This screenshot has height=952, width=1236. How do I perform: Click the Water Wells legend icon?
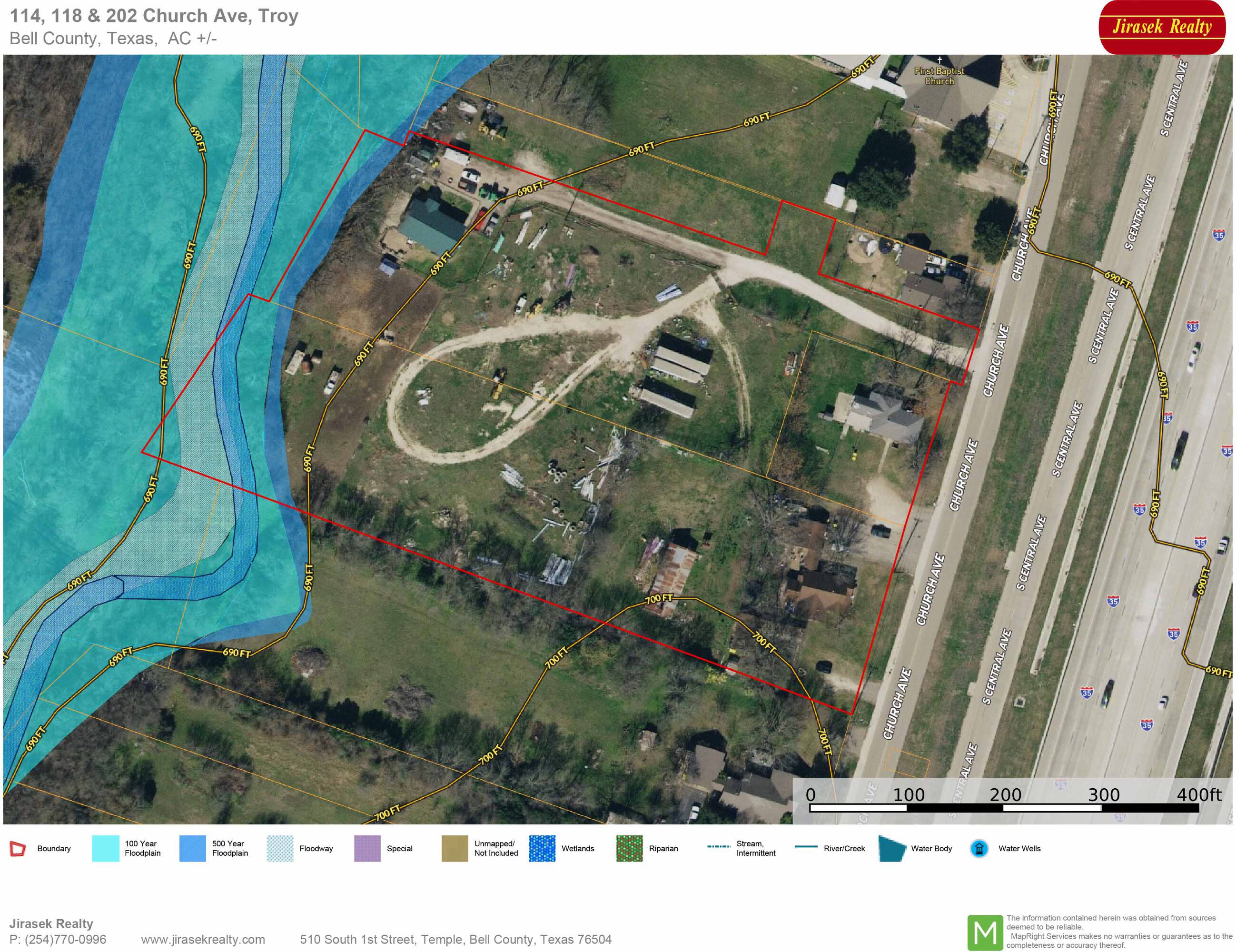click(979, 848)
